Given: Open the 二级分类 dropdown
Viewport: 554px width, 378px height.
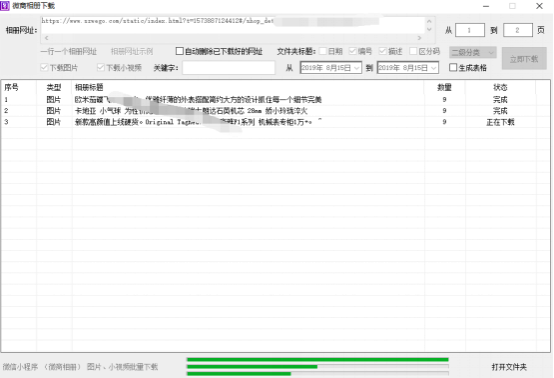Looking at the screenshot, I should coord(473,53).
